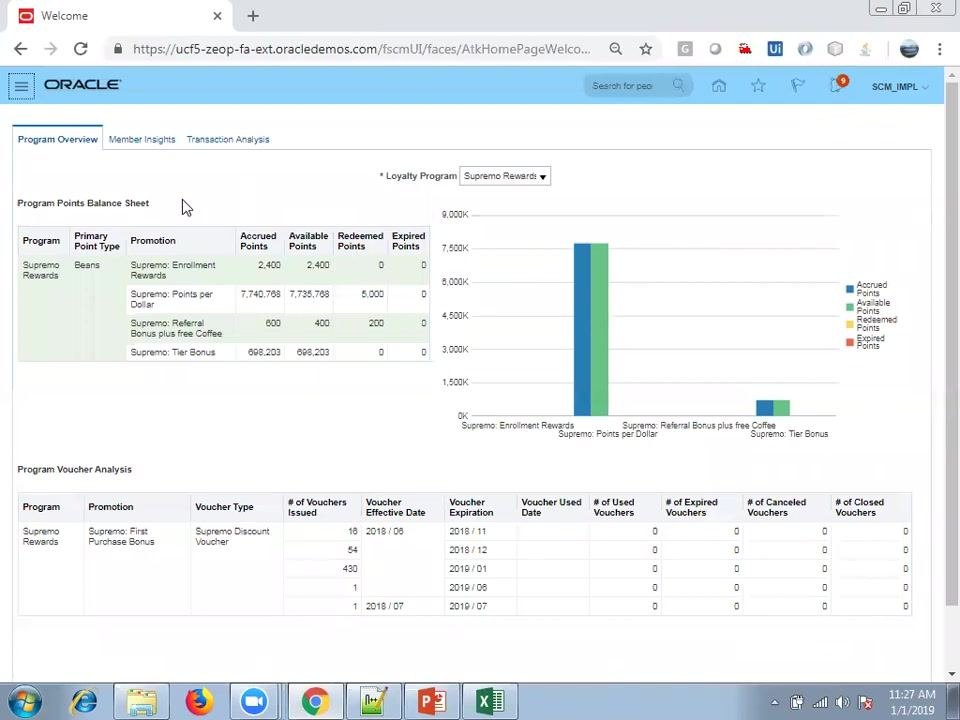The image size is (960, 720).
Task: Open Notepad++ from taskbar
Action: point(374,702)
